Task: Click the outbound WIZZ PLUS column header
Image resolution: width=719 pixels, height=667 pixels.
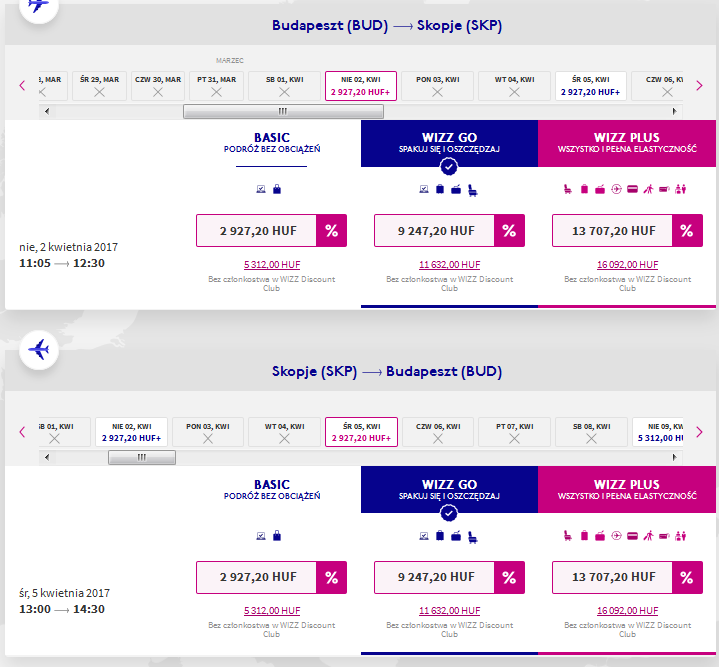Action: click(627, 143)
